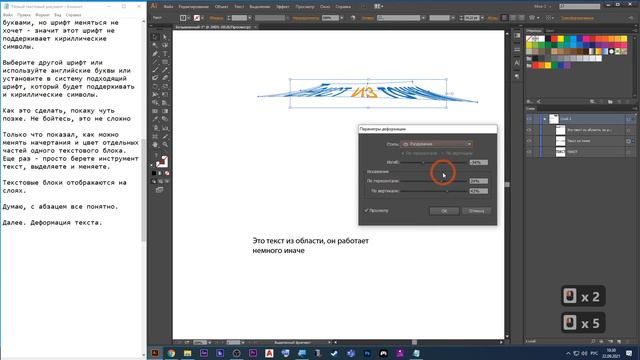Toggle visibility of Layer 1
This screenshot has height=360, width=640.
529,119
